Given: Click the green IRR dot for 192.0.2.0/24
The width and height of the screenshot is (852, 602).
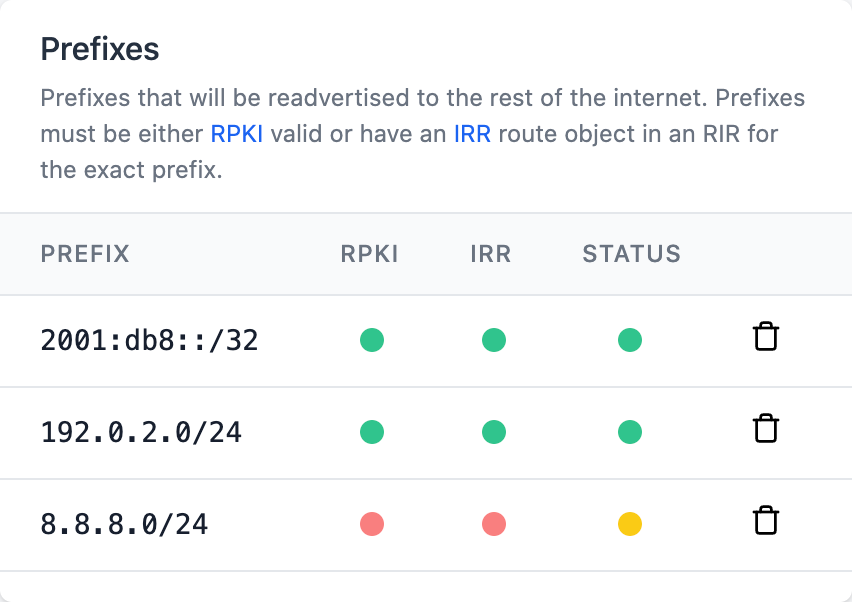Looking at the screenshot, I should pyautogui.click(x=494, y=432).
